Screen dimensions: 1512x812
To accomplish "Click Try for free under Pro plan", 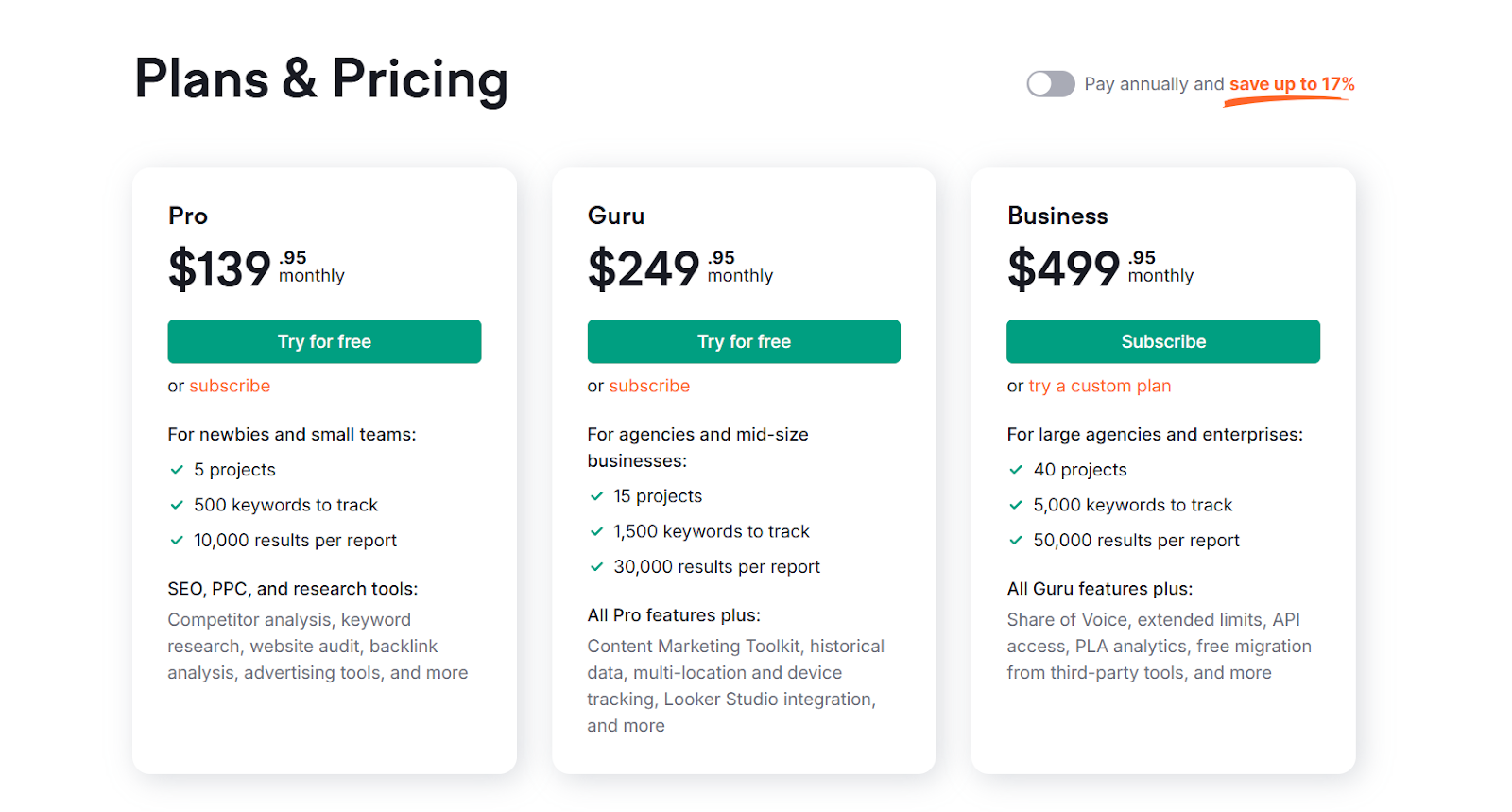I will (x=324, y=341).
